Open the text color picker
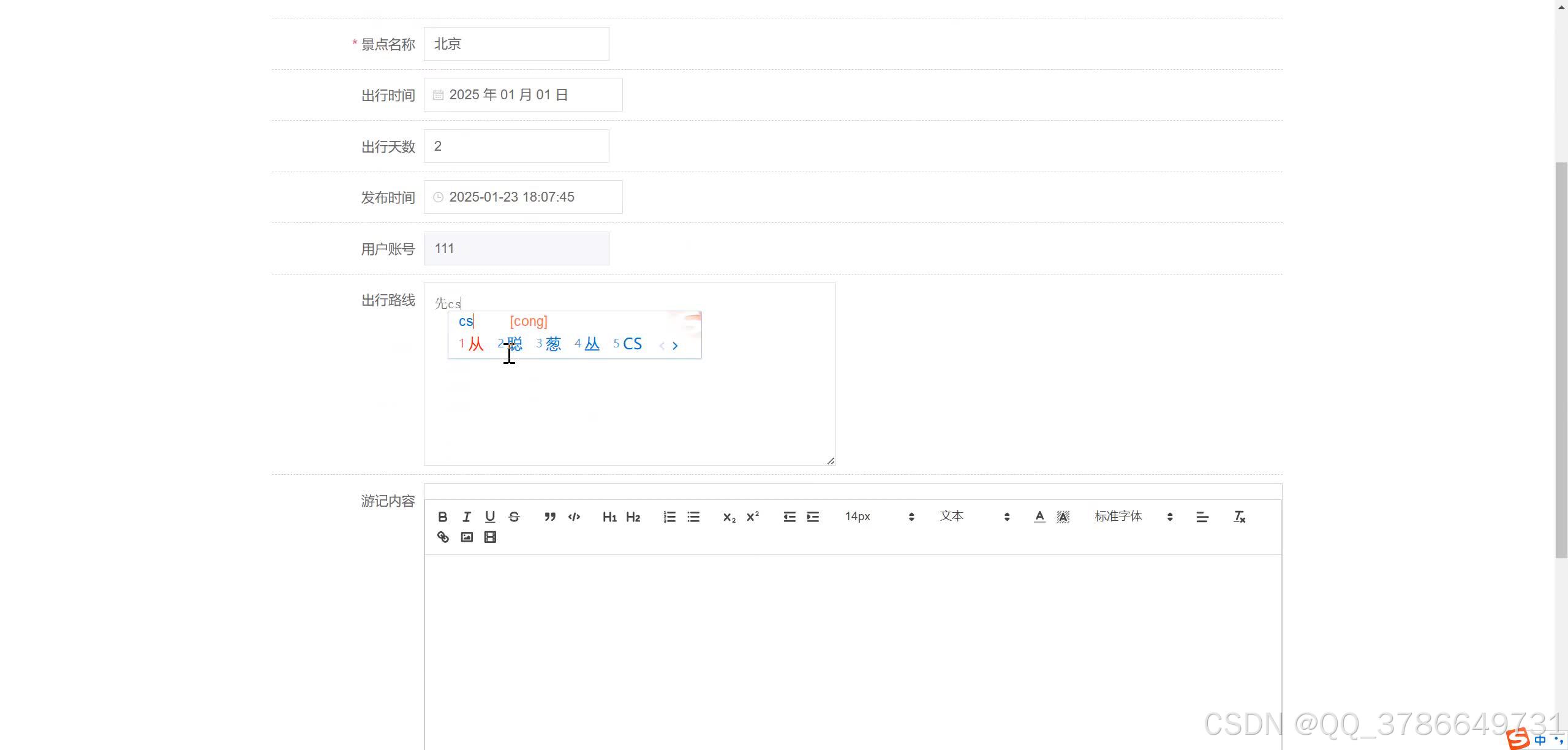This screenshot has width=1568, height=750. tap(1039, 517)
